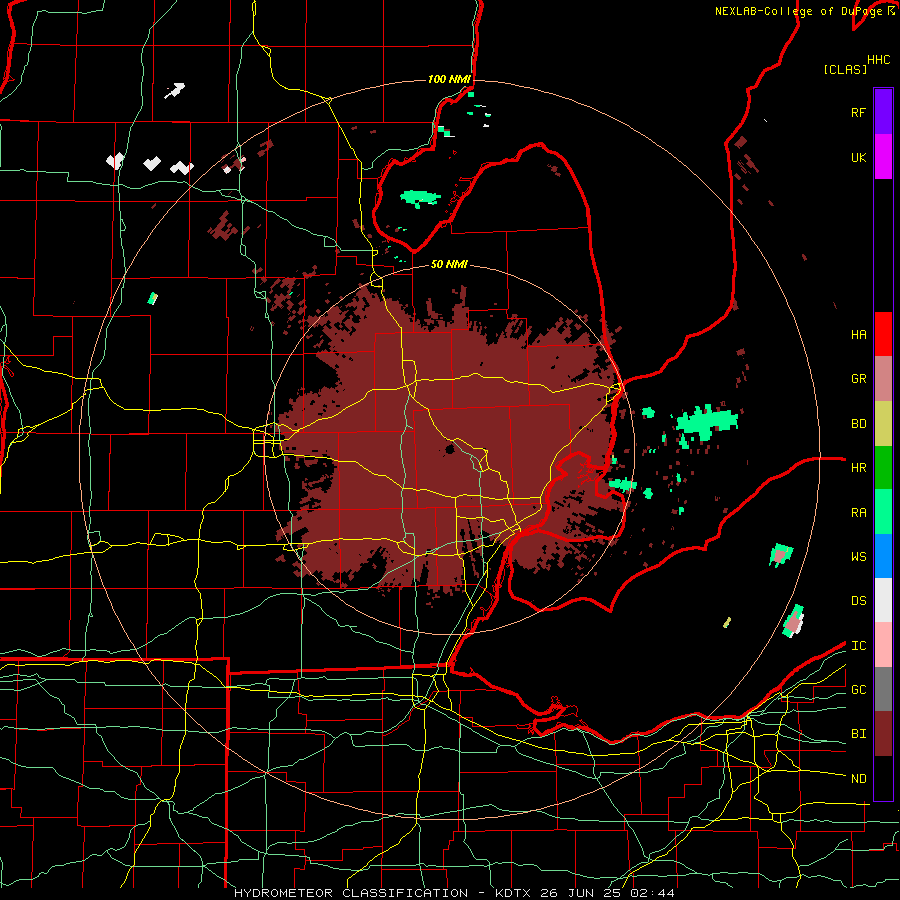Select the "RA" legend label

pyautogui.click(x=858, y=513)
